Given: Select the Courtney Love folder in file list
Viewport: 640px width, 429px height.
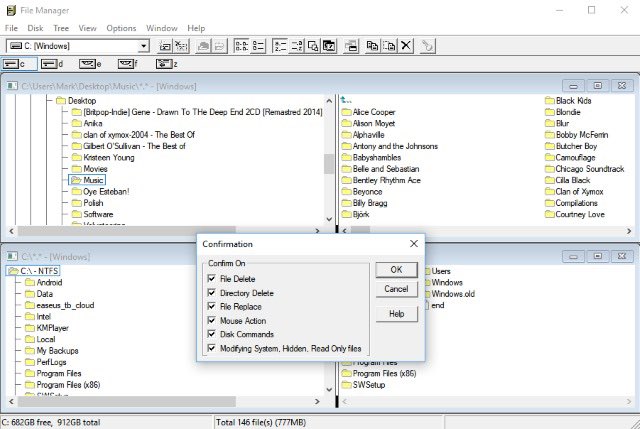Looking at the screenshot, I should point(575,214).
